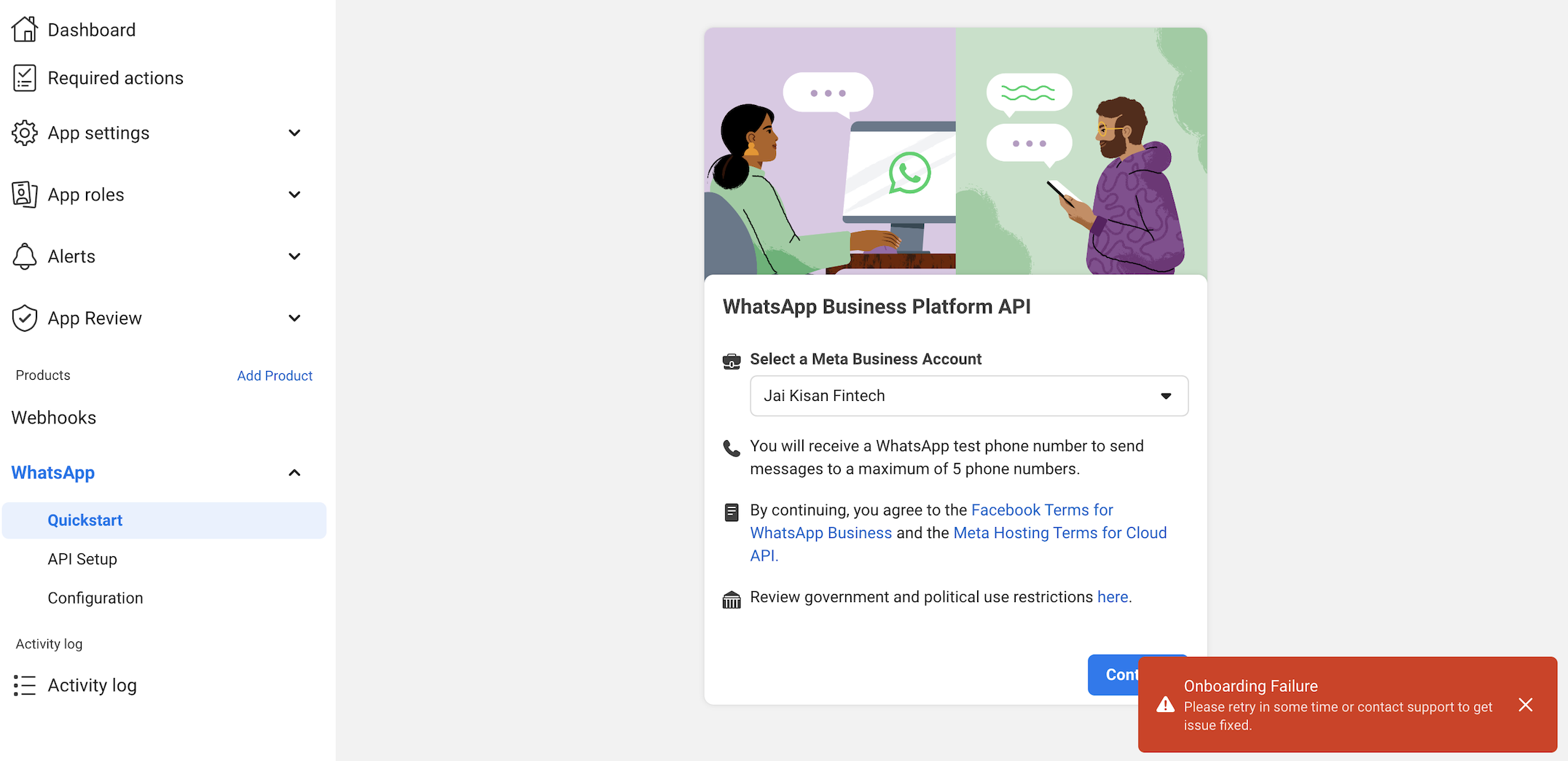Open the Meta Business Account dropdown
Viewport: 1568px width, 761px height.
click(x=969, y=396)
